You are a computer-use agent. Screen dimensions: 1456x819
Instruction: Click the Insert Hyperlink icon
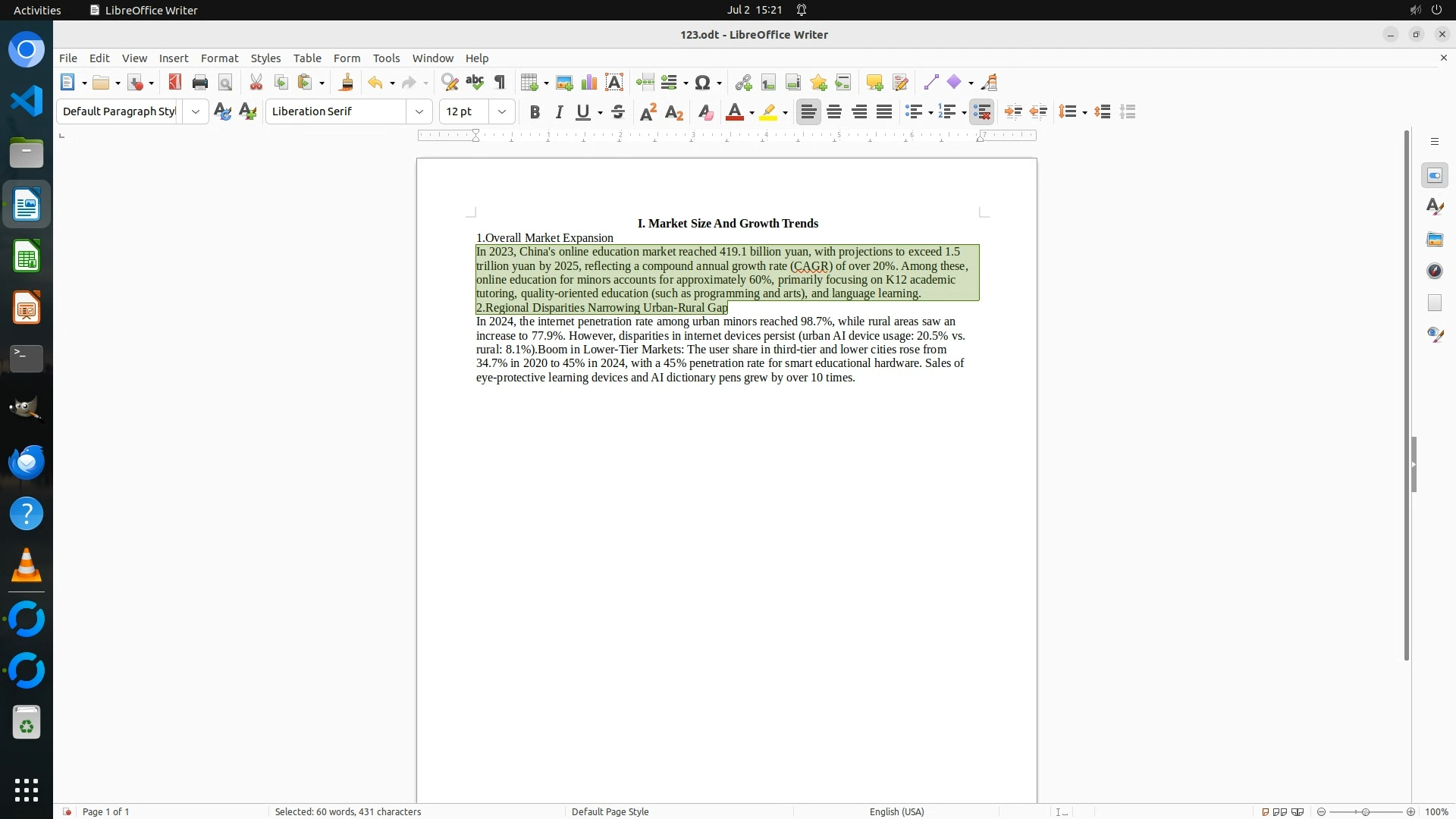743,83
